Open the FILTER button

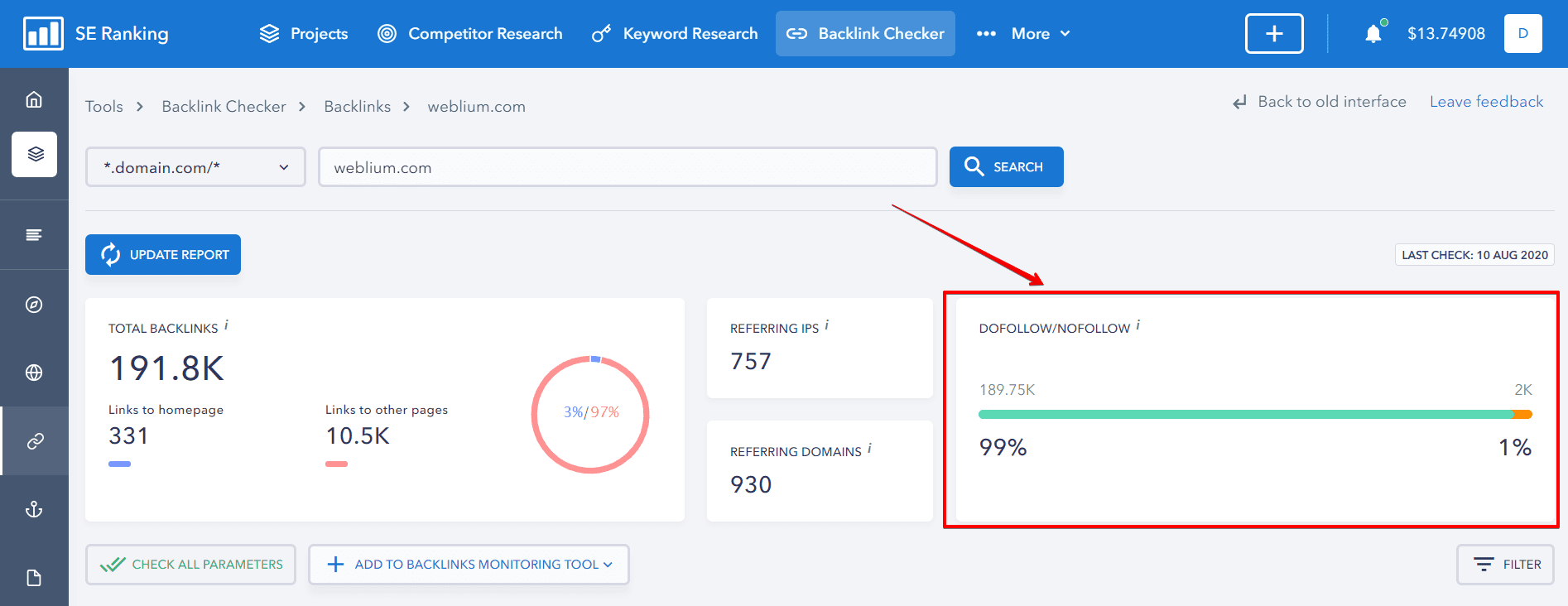tap(1505, 565)
